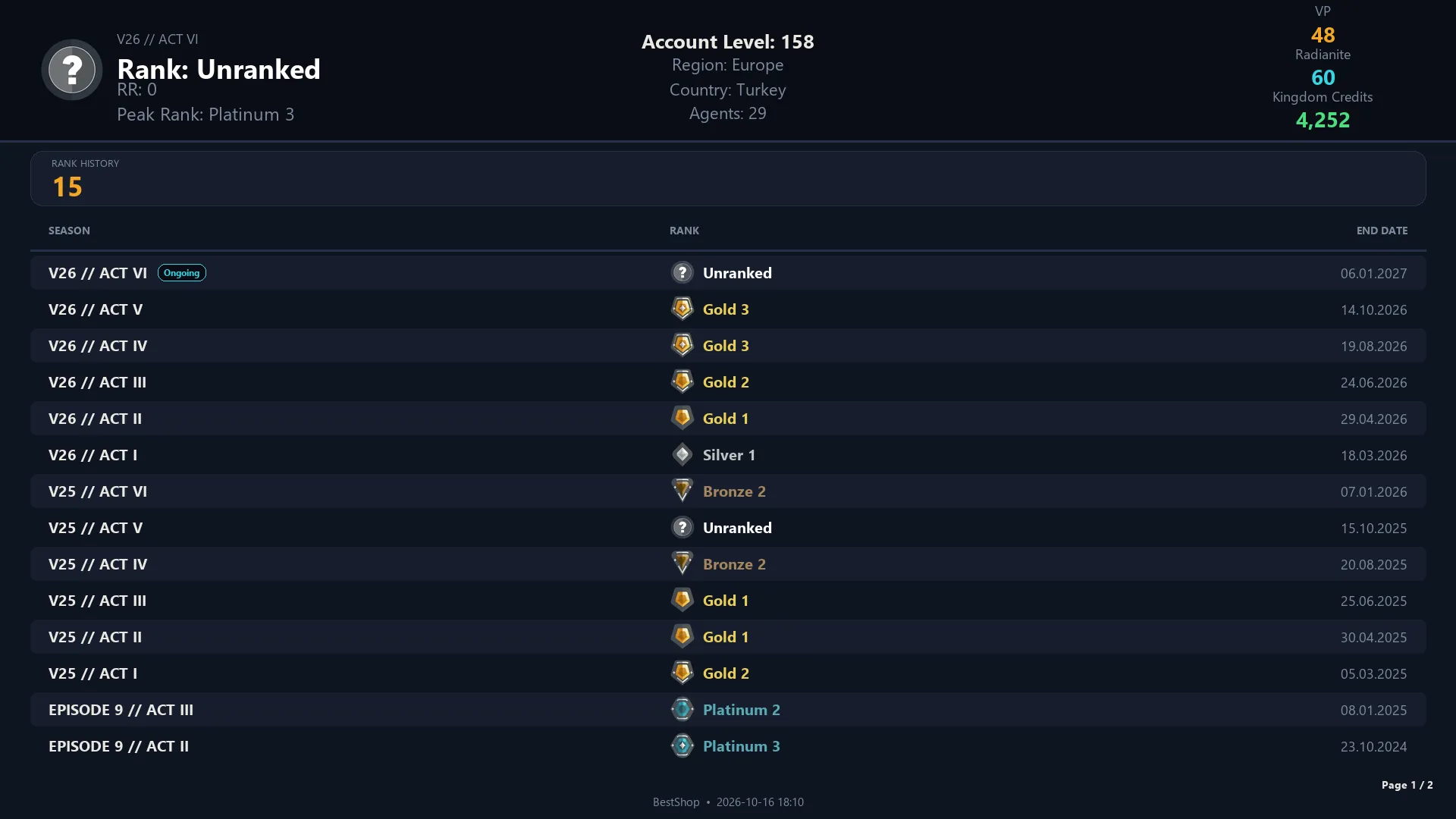Click the Kingdom Credits value 4,252

tap(1323, 120)
